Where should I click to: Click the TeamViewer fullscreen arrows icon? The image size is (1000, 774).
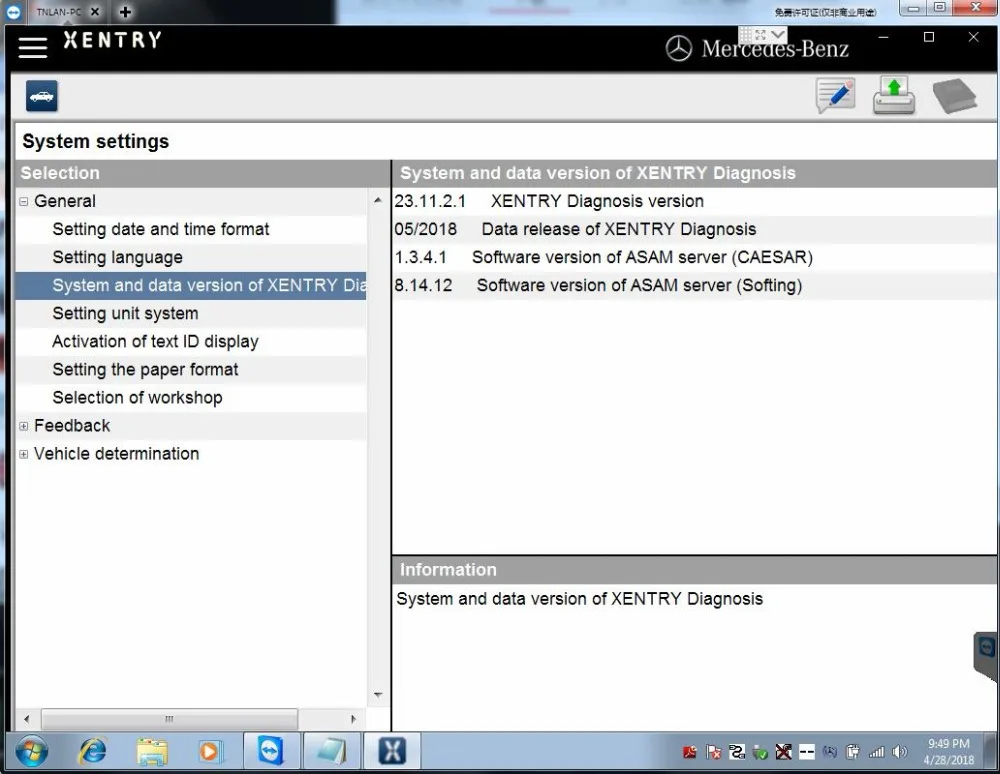[x=760, y=34]
